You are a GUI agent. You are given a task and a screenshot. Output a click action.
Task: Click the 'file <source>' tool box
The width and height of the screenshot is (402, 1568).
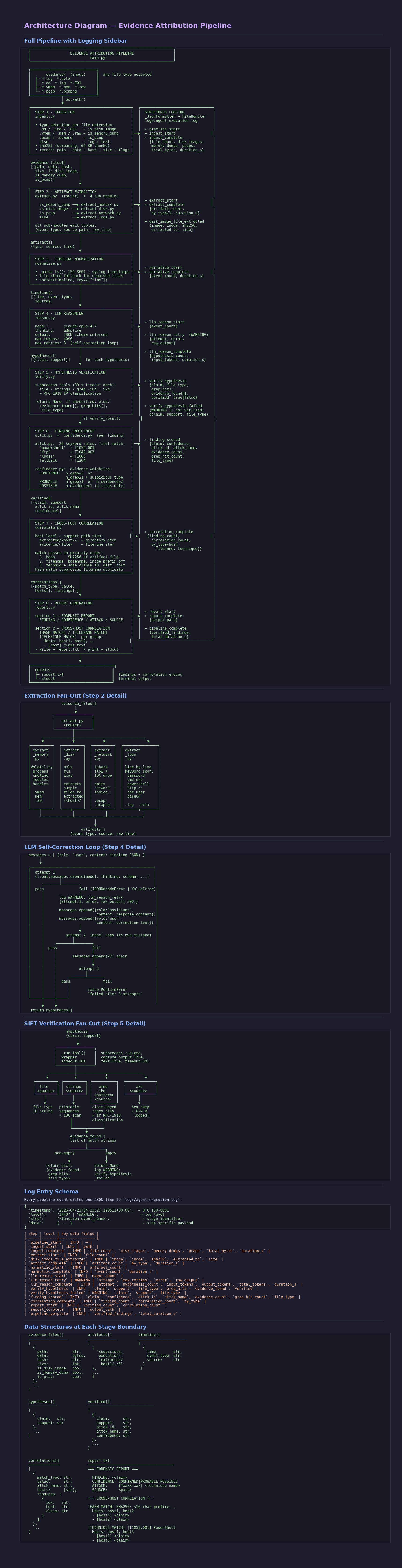click(x=46, y=1088)
